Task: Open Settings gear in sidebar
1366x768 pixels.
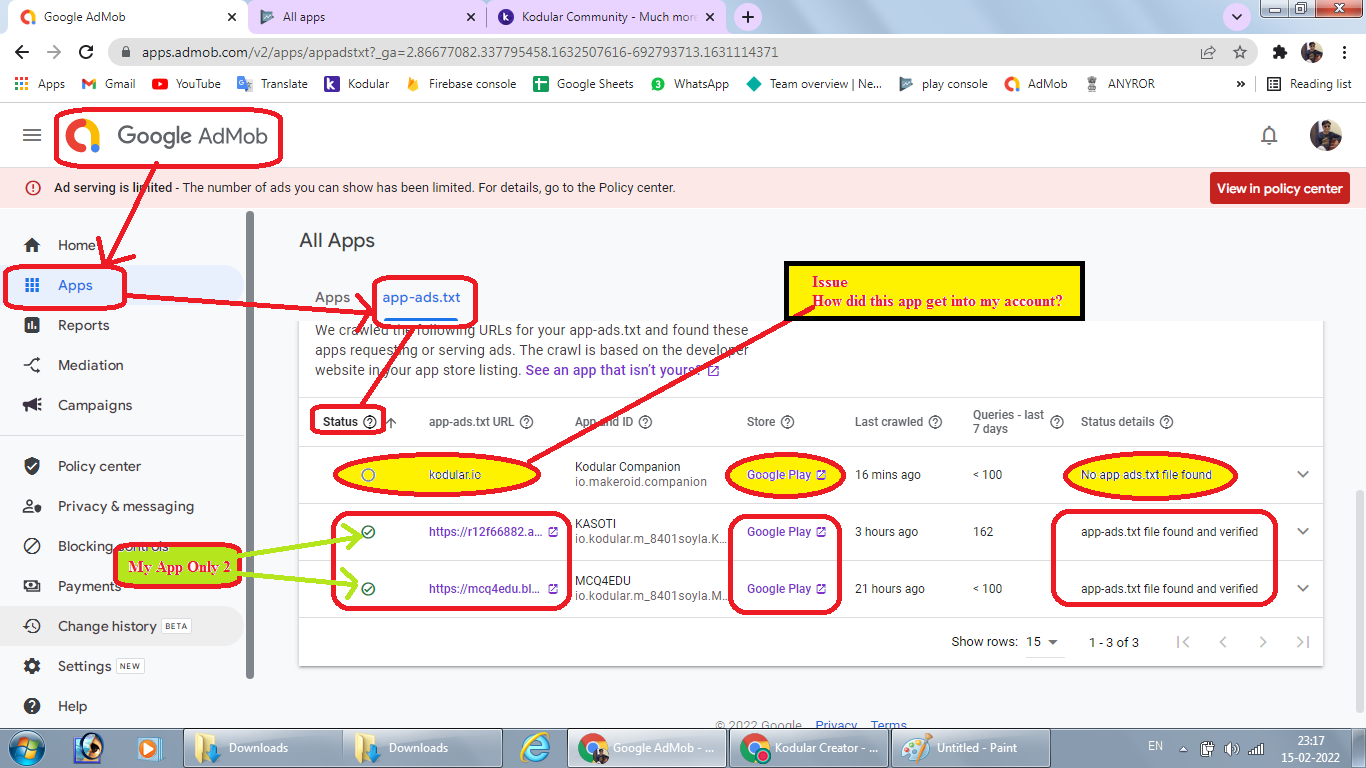Action: 32,666
